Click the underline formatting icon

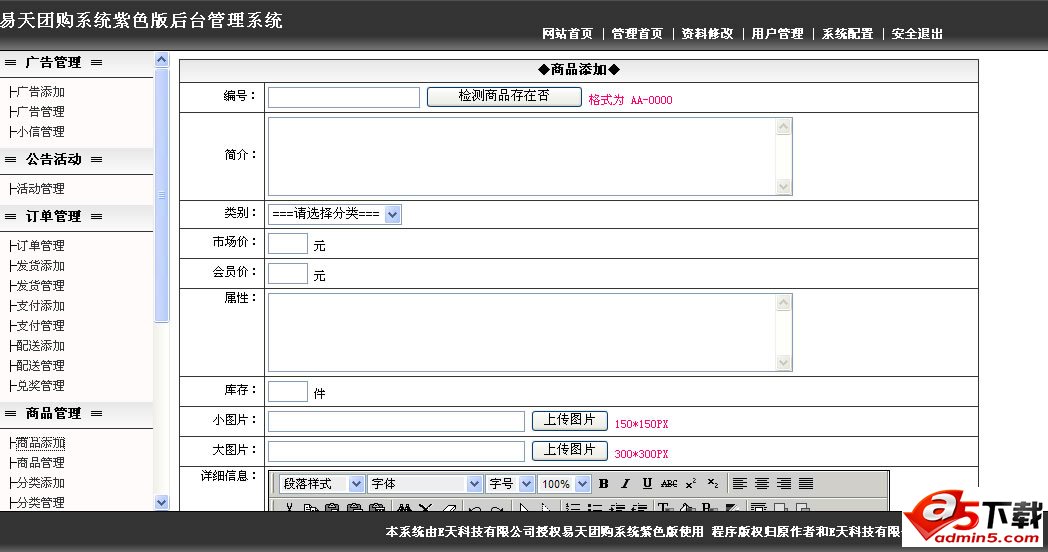pyautogui.click(x=647, y=484)
